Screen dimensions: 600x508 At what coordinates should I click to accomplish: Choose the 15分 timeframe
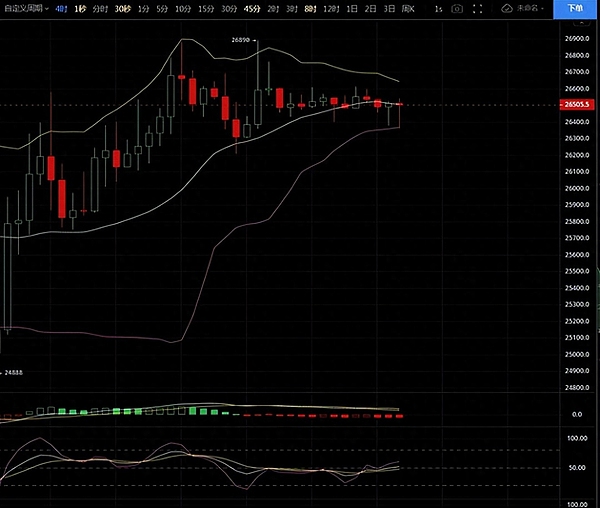click(205, 8)
